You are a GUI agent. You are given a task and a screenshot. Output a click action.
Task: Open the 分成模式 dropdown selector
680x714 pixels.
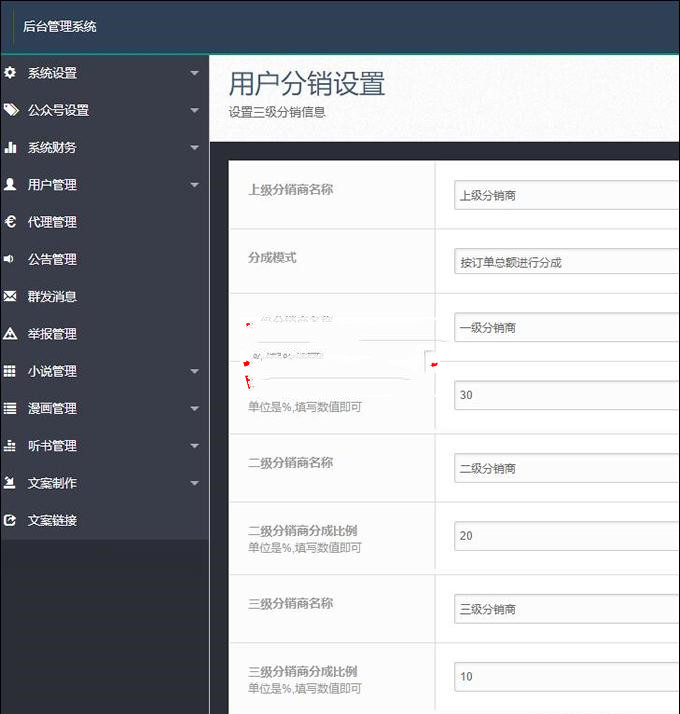pyautogui.click(x=566, y=262)
